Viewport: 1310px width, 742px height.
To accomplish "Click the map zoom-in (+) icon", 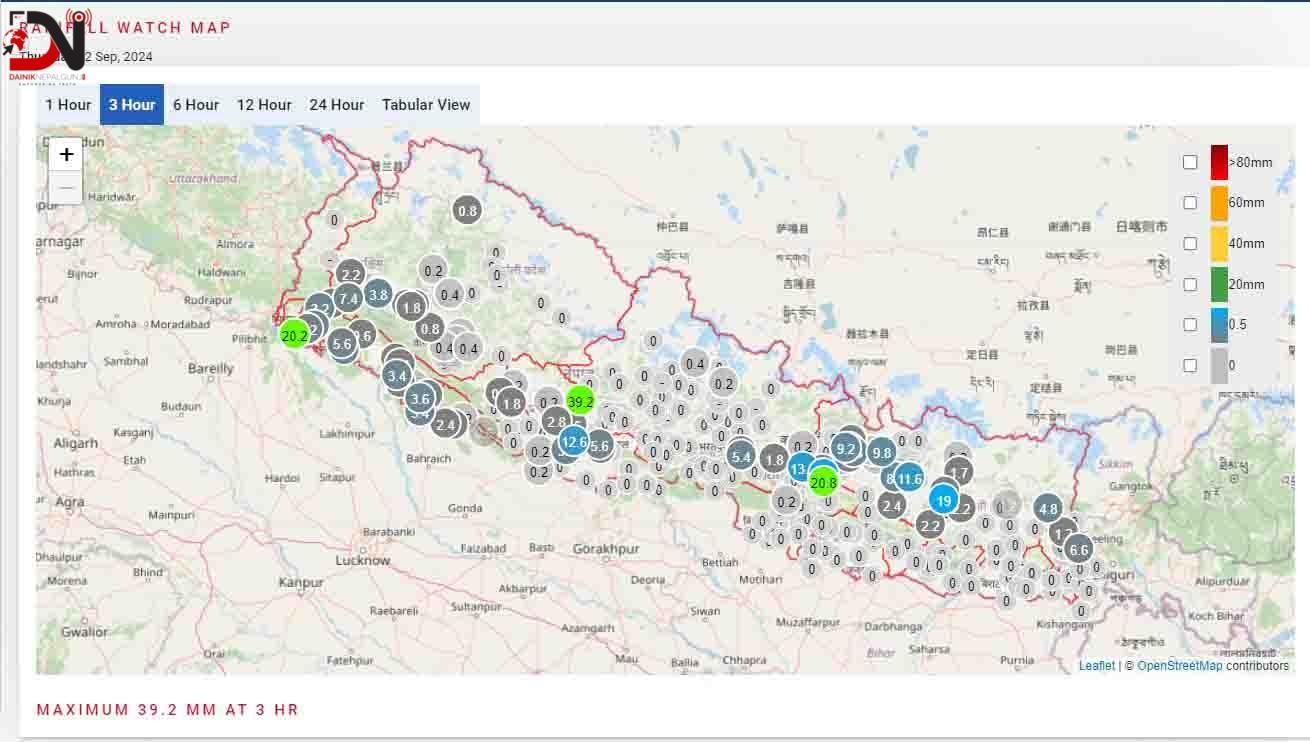I will [65, 153].
